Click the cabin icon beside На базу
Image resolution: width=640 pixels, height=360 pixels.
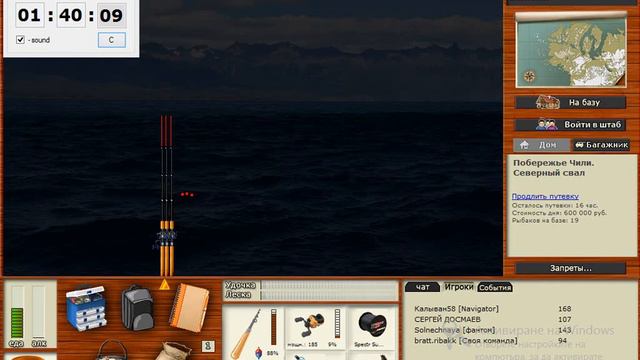[548, 102]
